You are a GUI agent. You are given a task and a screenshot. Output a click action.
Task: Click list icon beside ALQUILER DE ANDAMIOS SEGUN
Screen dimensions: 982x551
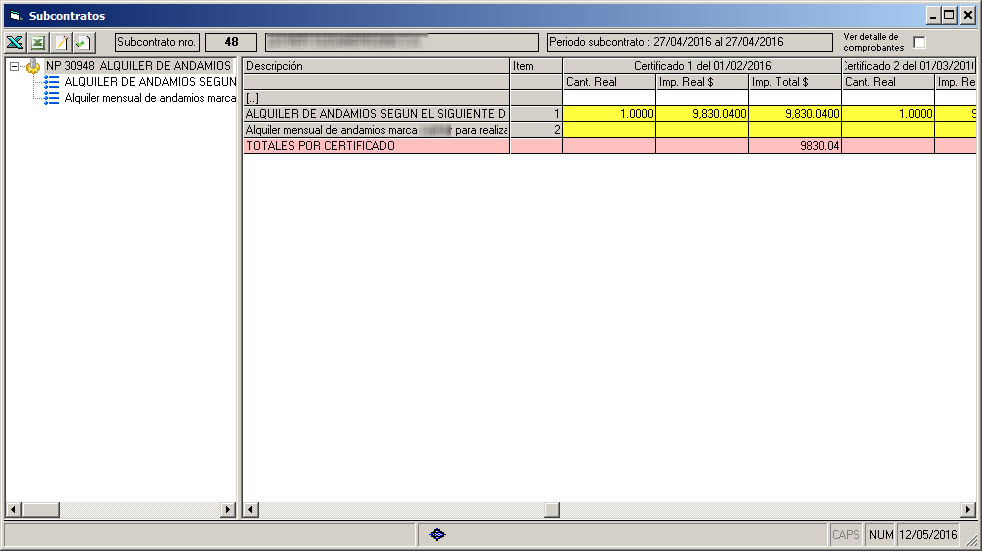click(x=52, y=82)
